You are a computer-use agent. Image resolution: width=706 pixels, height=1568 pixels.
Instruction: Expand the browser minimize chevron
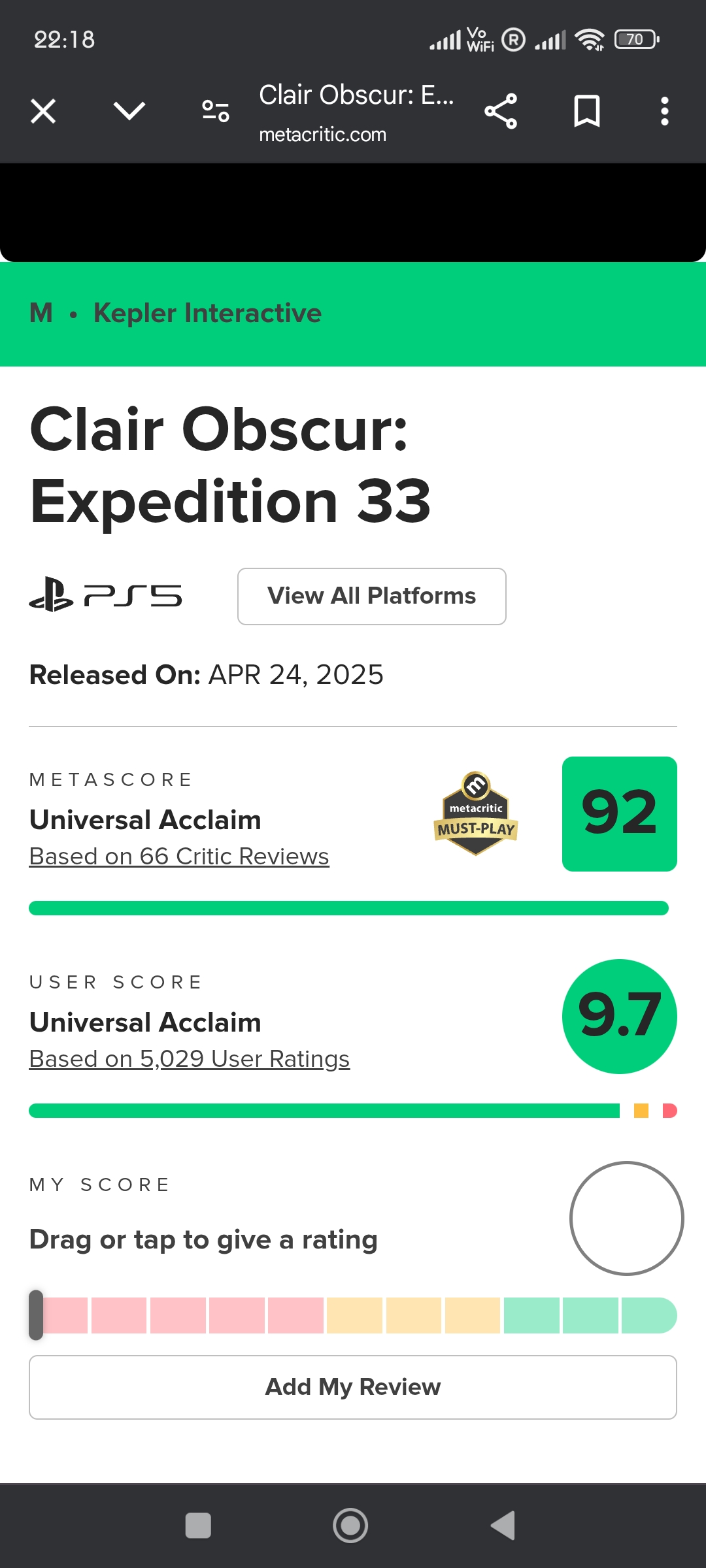(129, 111)
